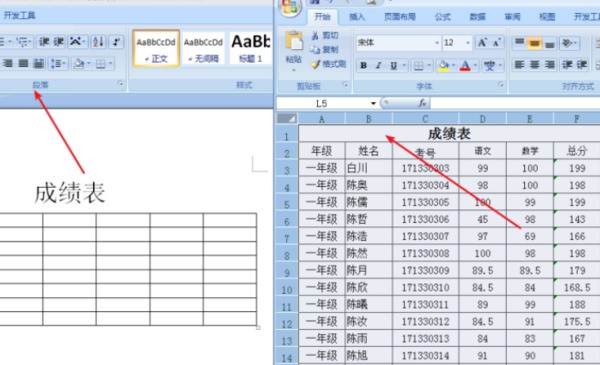This screenshot has height=365, width=600.
Task: Switch to the 开始 tab in Excel
Action: click(x=322, y=16)
